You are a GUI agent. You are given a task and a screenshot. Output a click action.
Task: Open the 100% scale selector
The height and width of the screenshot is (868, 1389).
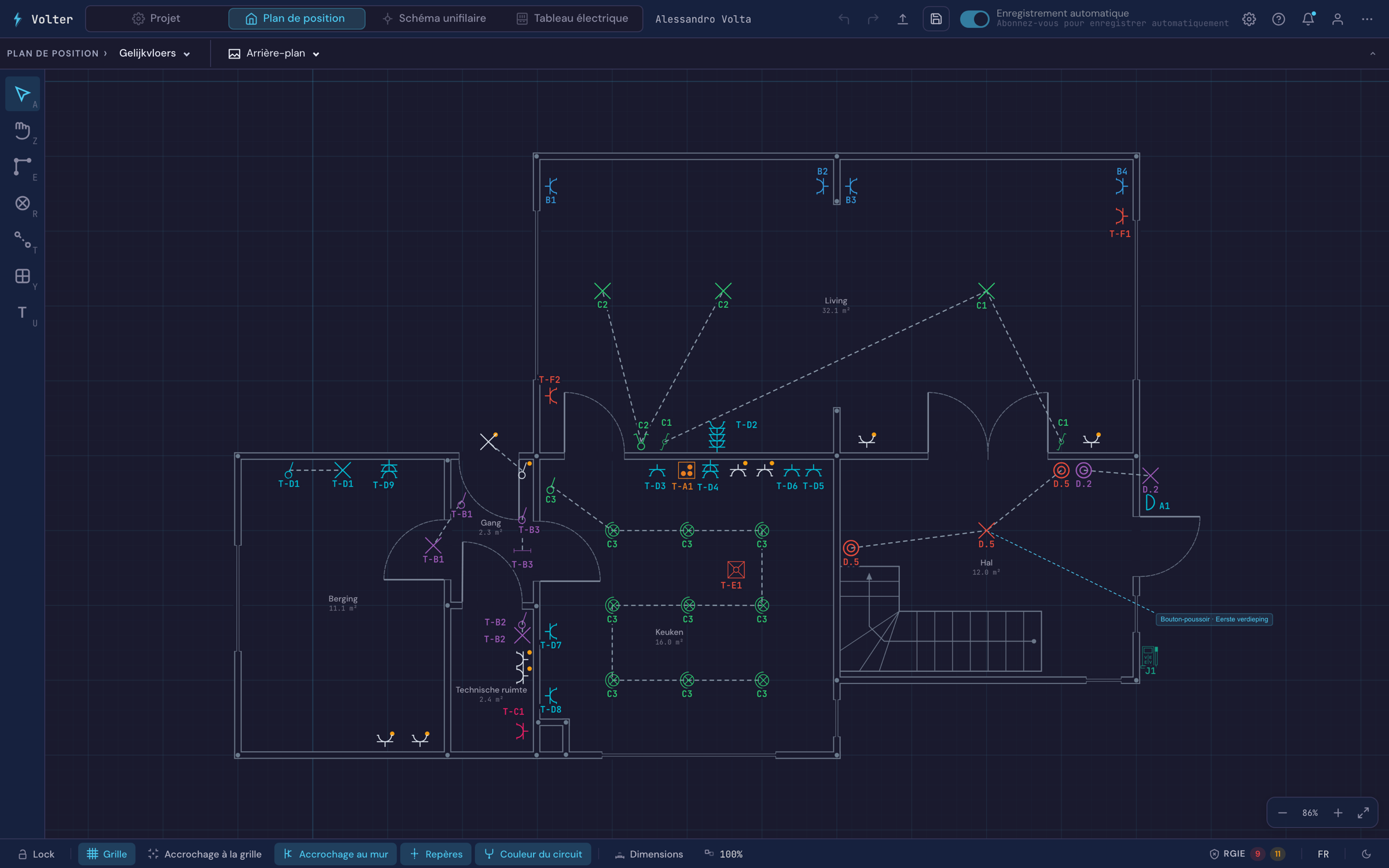coord(723,854)
